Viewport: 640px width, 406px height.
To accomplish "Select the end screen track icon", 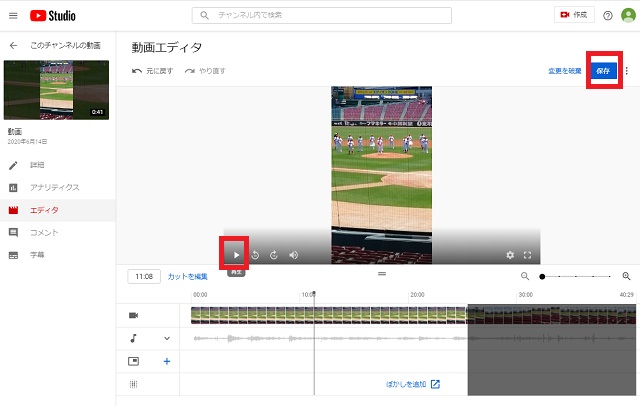I will [x=133, y=361].
